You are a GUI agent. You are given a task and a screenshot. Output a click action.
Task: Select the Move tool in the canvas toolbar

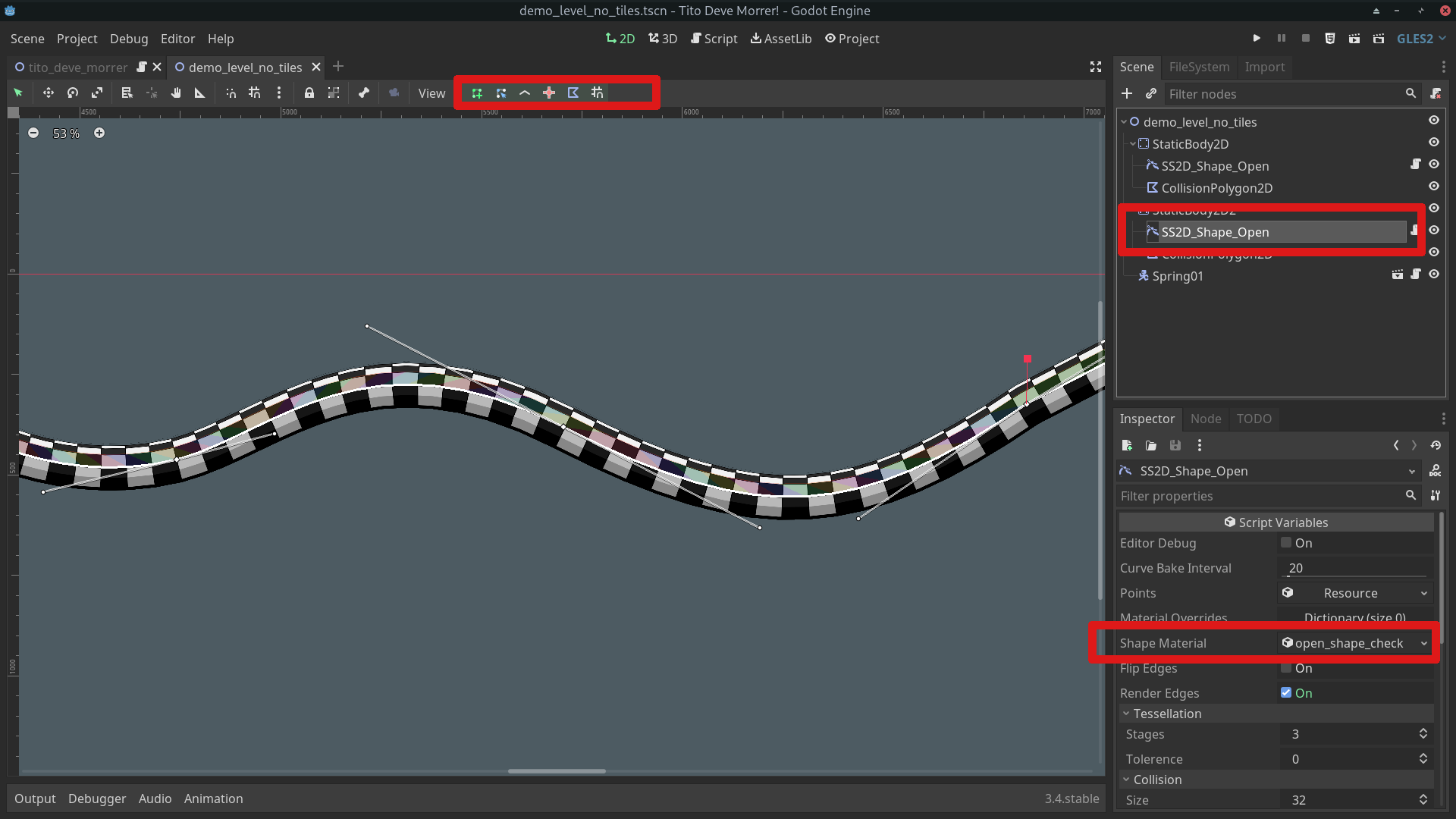(x=48, y=93)
